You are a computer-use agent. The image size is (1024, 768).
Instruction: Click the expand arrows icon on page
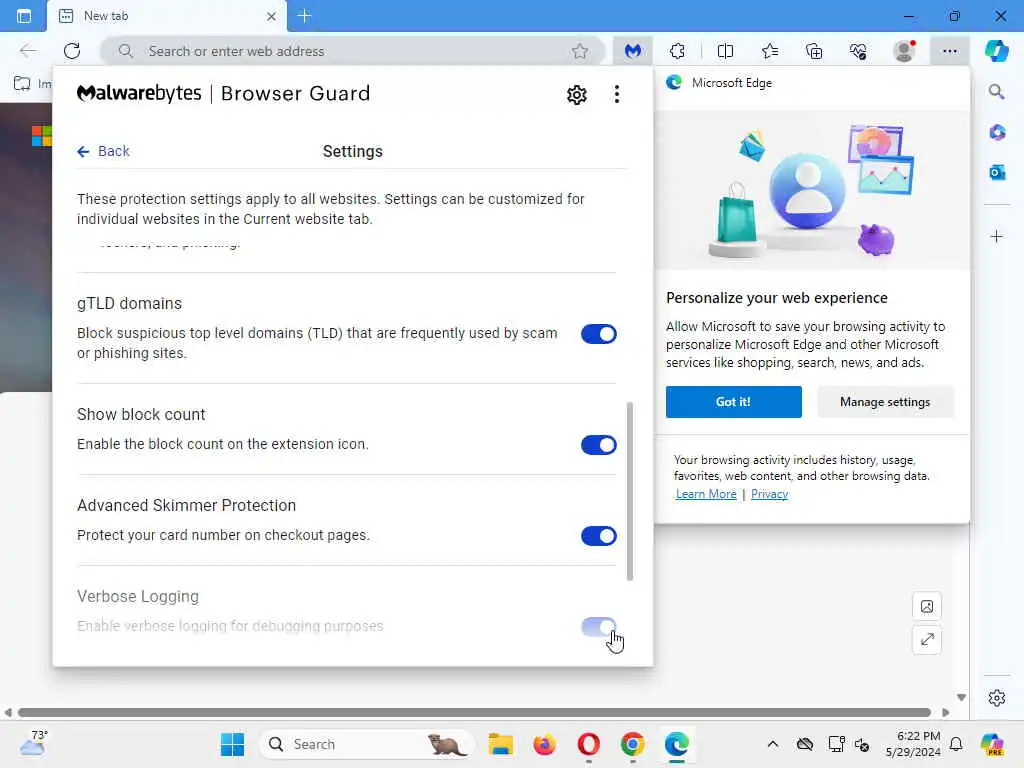(x=927, y=640)
